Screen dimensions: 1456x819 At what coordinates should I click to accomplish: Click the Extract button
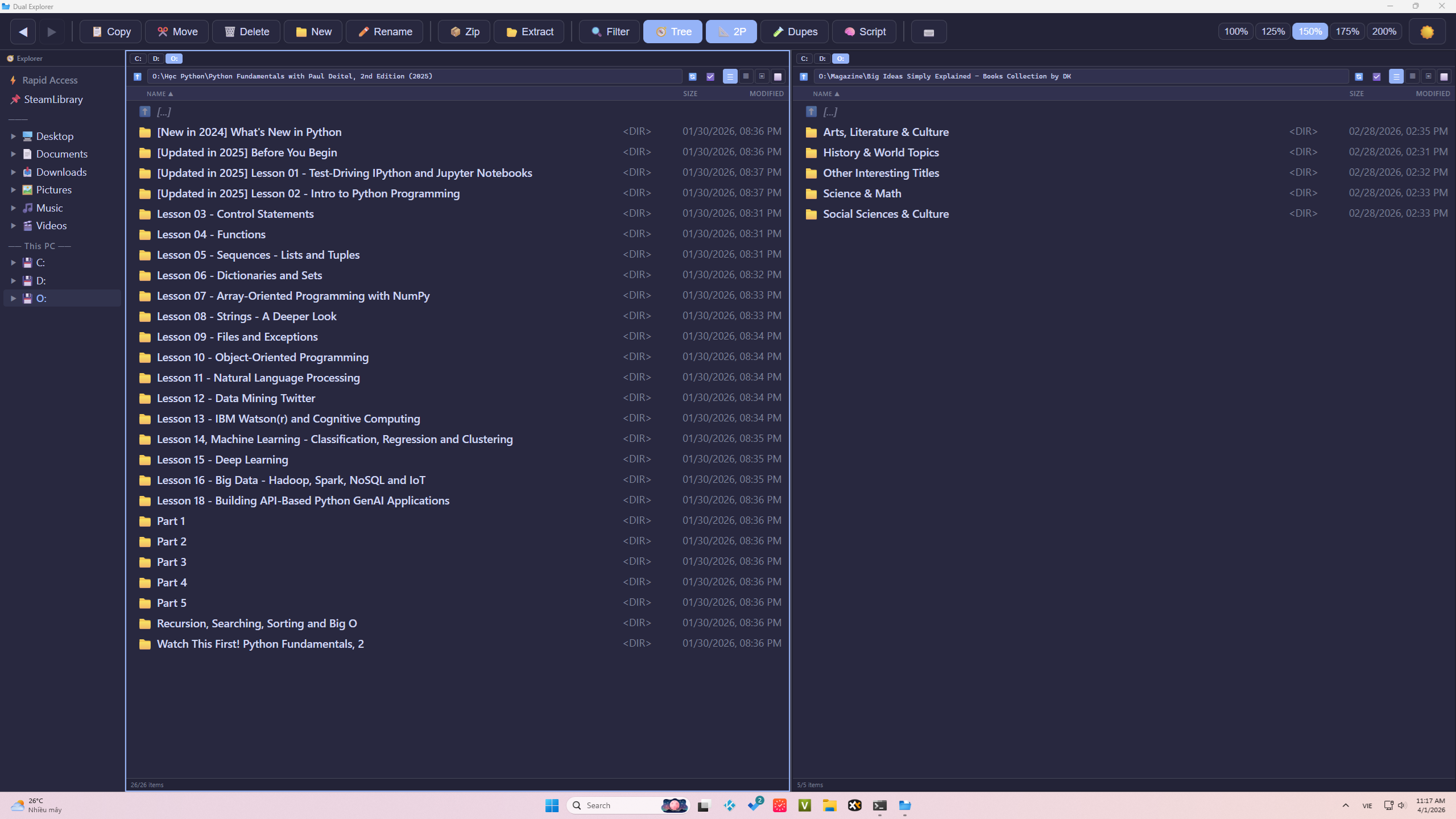pos(529,32)
